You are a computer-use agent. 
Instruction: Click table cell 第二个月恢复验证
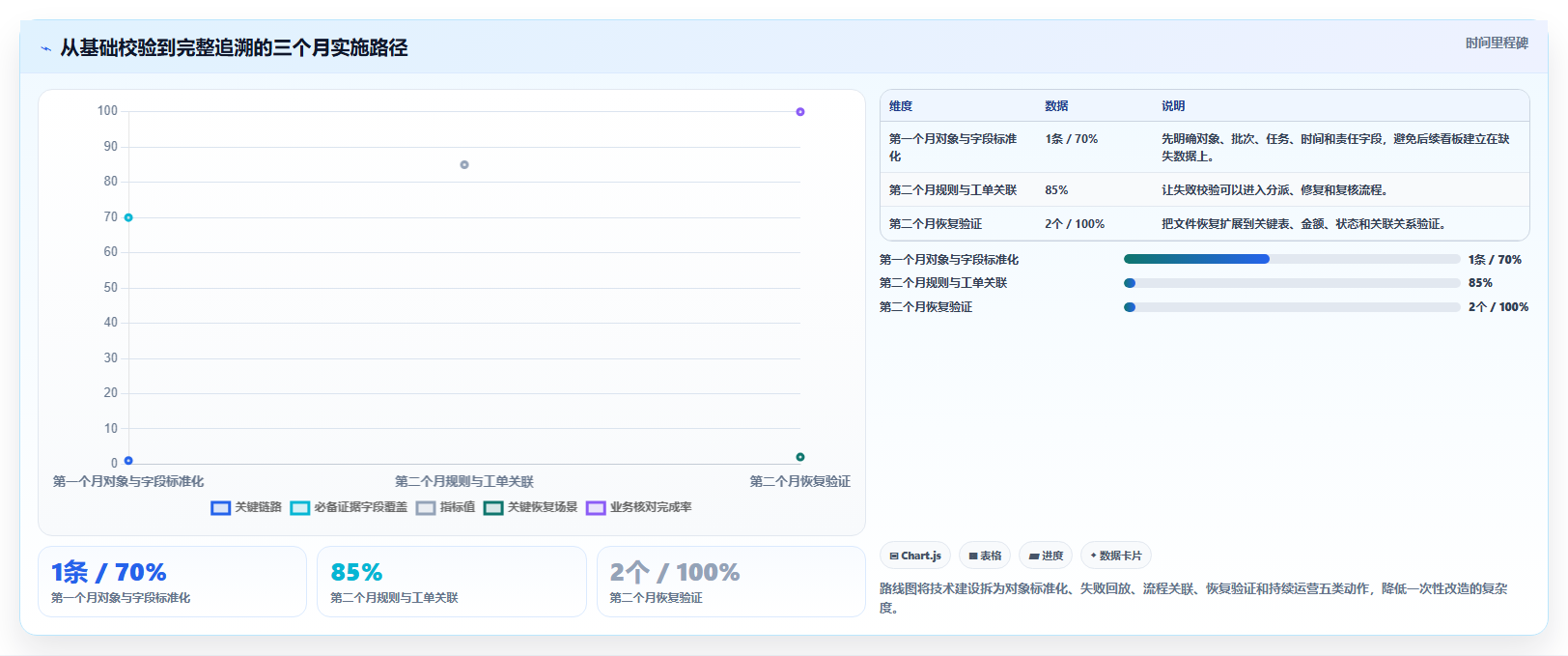(x=936, y=224)
